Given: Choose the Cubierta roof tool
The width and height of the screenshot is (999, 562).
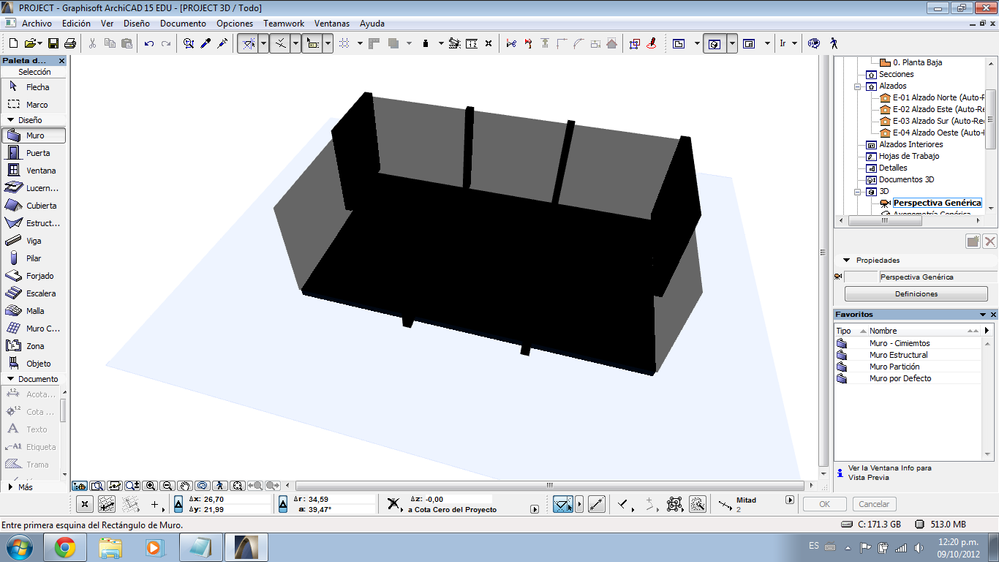Looking at the screenshot, I should 34,206.
